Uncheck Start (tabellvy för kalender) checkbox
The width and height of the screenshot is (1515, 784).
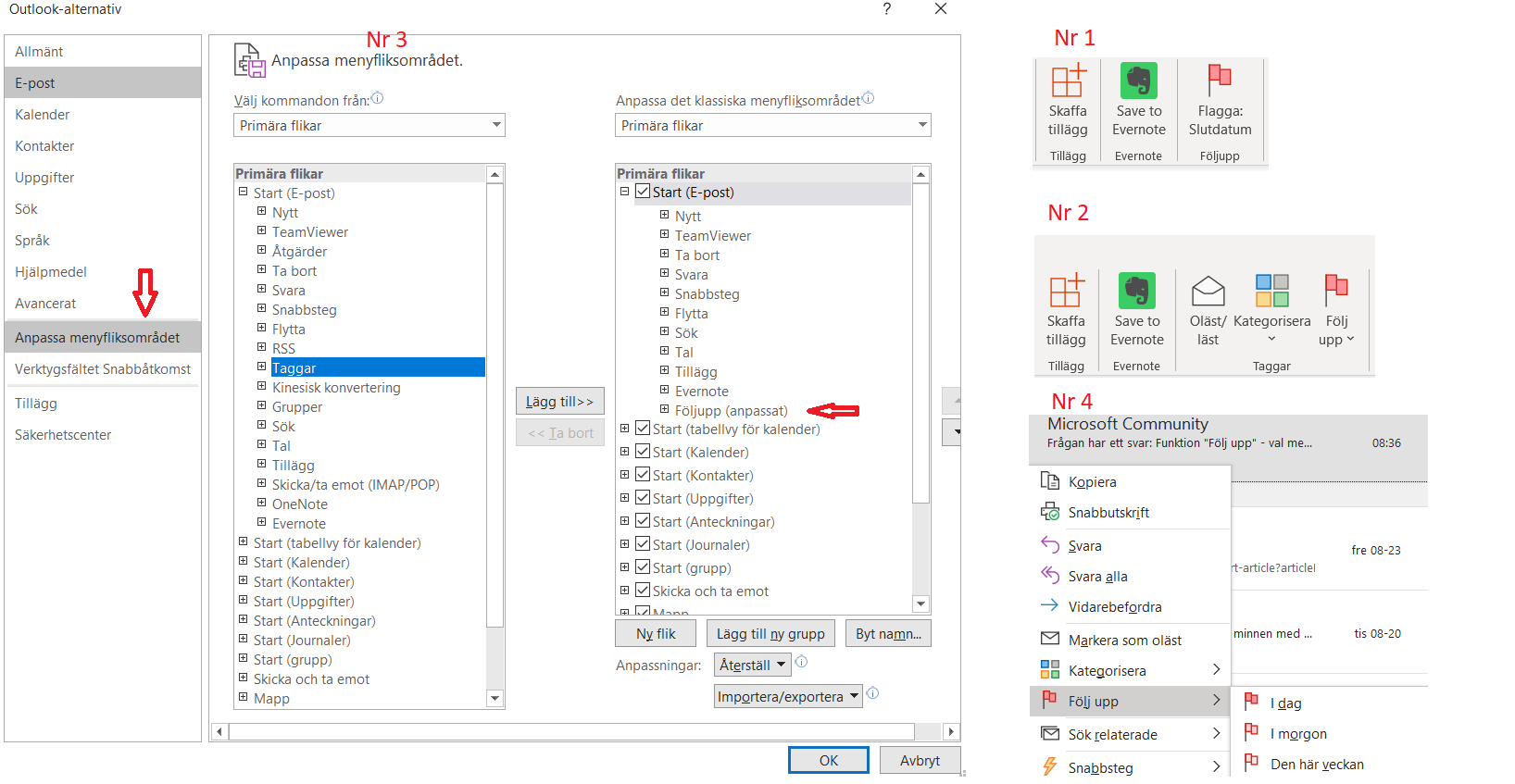click(x=643, y=429)
